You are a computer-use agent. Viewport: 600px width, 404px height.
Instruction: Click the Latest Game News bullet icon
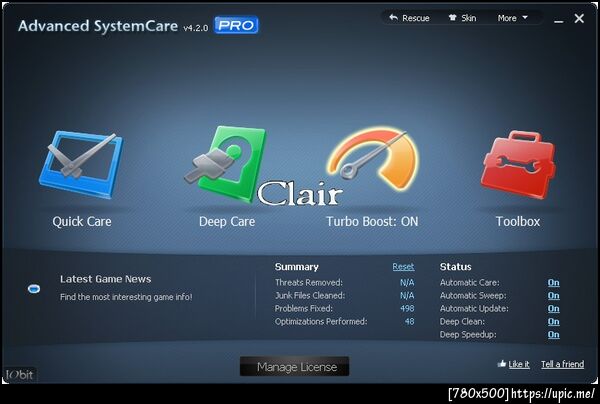tap(34, 288)
